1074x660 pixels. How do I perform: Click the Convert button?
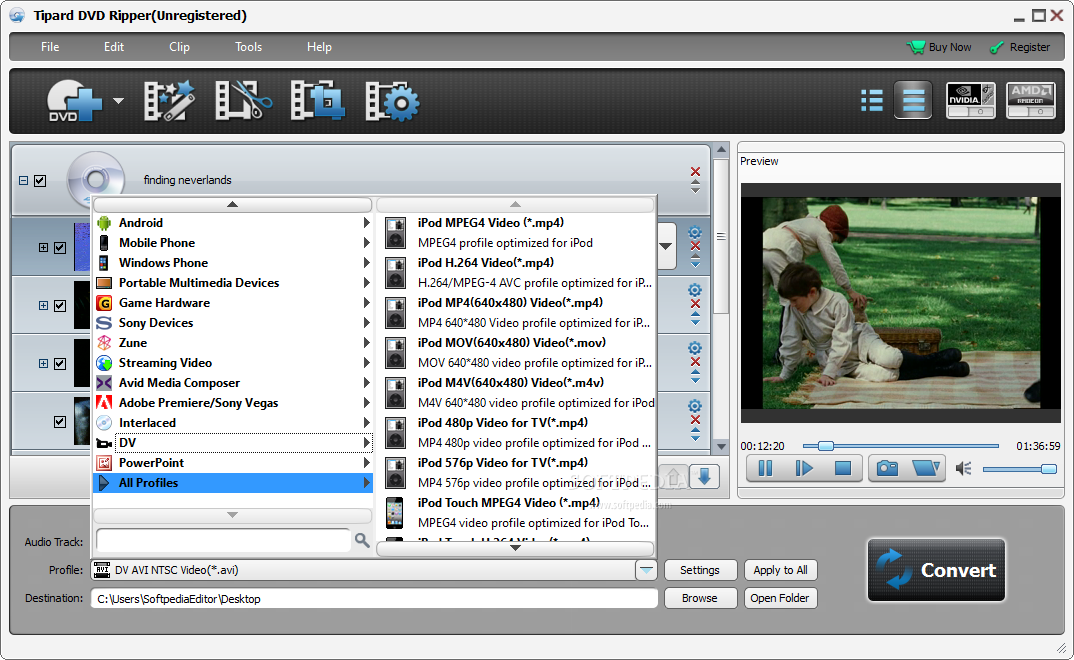pyautogui.click(x=936, y=570)
